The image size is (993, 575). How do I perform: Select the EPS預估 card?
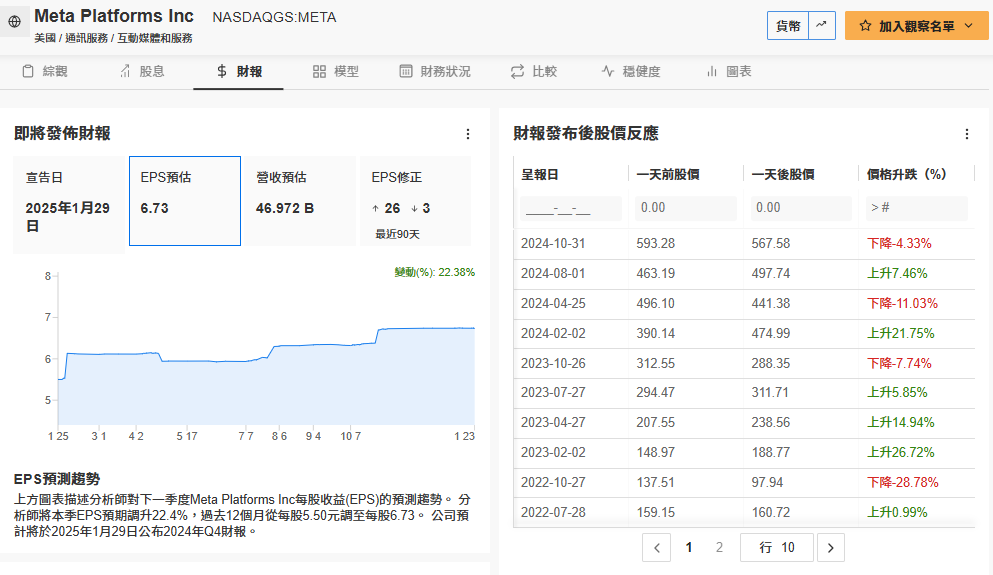185,201
